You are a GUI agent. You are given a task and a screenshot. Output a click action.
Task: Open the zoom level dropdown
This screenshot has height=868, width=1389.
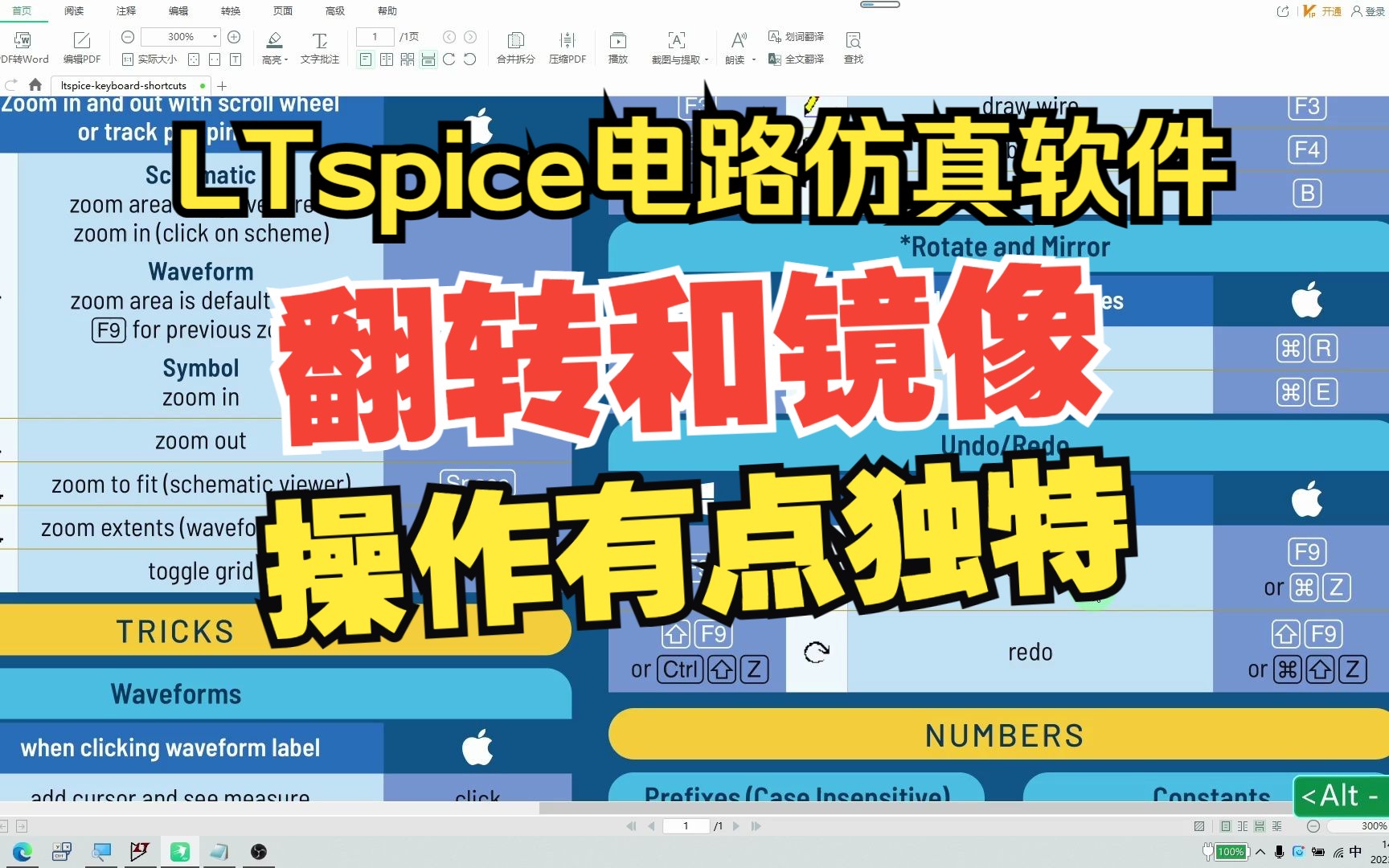[213, 36]
